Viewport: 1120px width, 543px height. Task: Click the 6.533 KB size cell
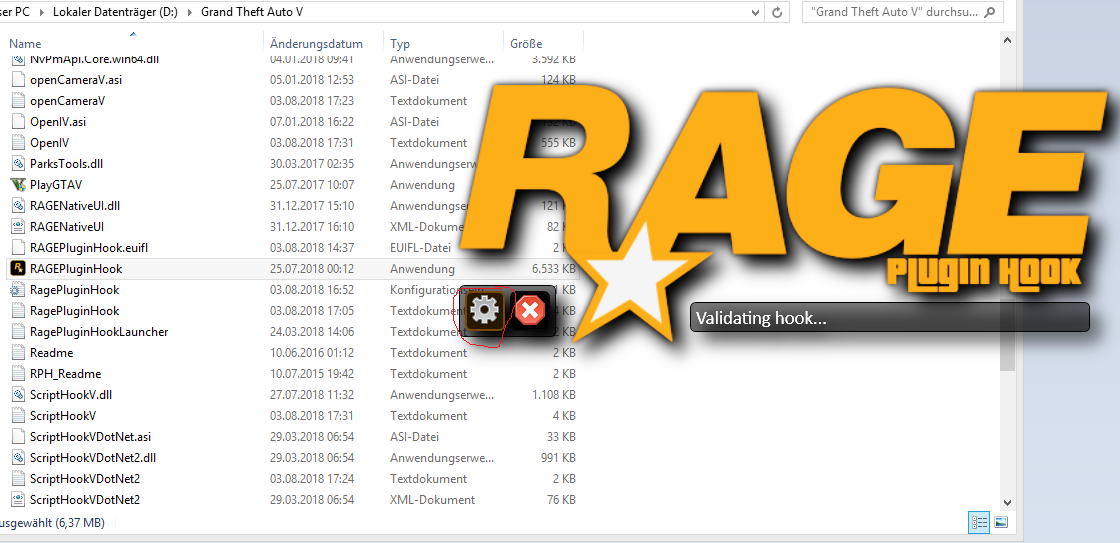[554, 269]
